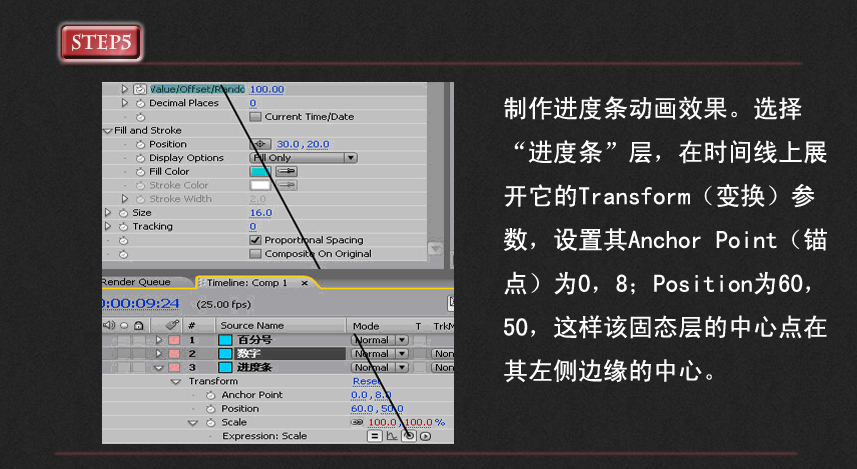Image resolution: width=857 pixels, height=469 pixels.
Task: Toggle stopwatch beside Current Time/Date checkbox
Action: 140,117
